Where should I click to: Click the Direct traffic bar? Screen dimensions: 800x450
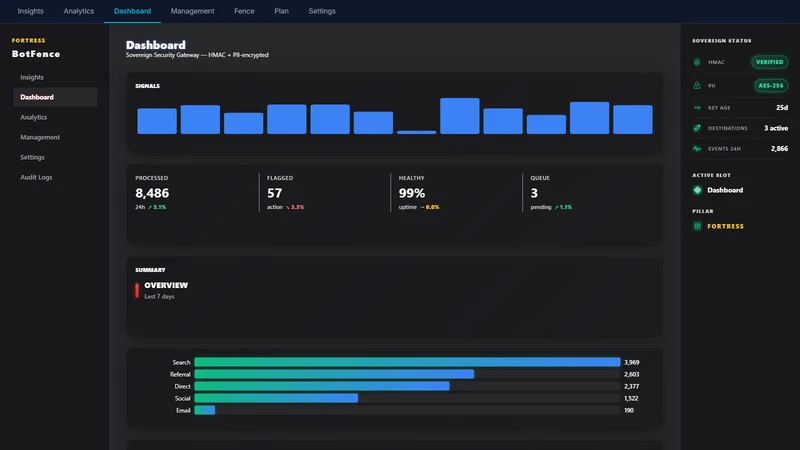coord(322,386)
